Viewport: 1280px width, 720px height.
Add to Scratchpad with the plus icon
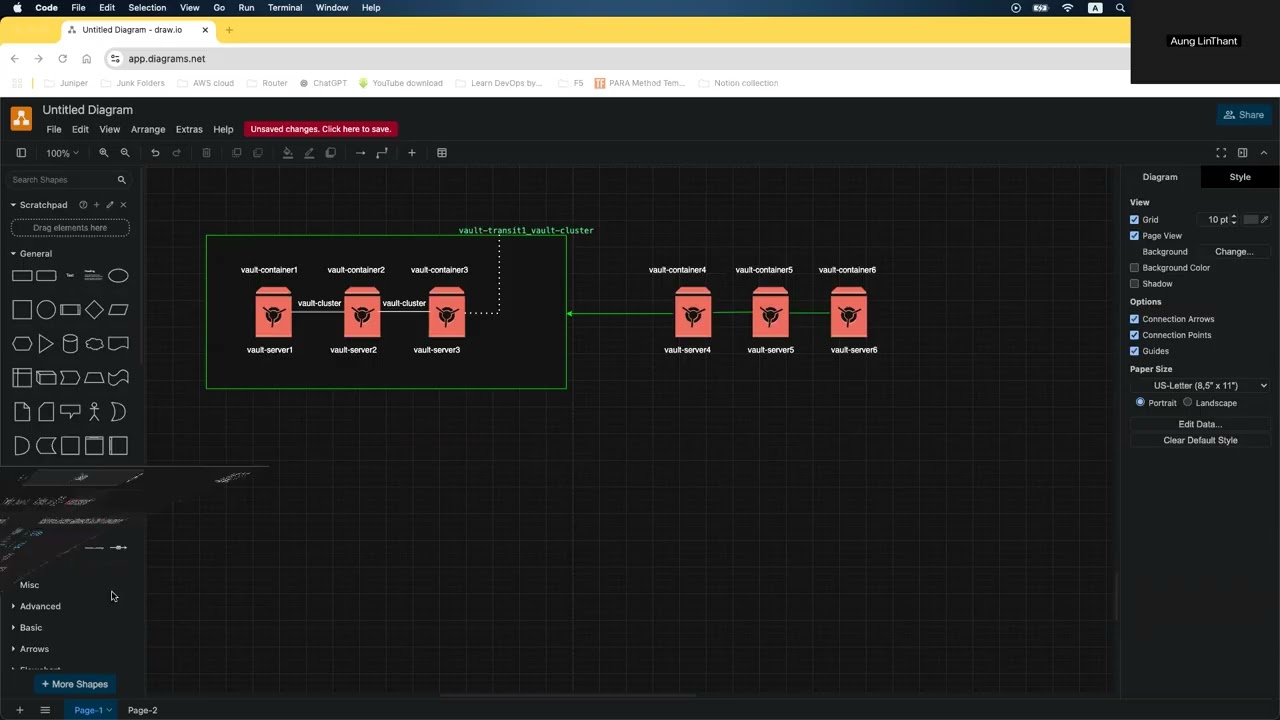click(x=97, y=205)
